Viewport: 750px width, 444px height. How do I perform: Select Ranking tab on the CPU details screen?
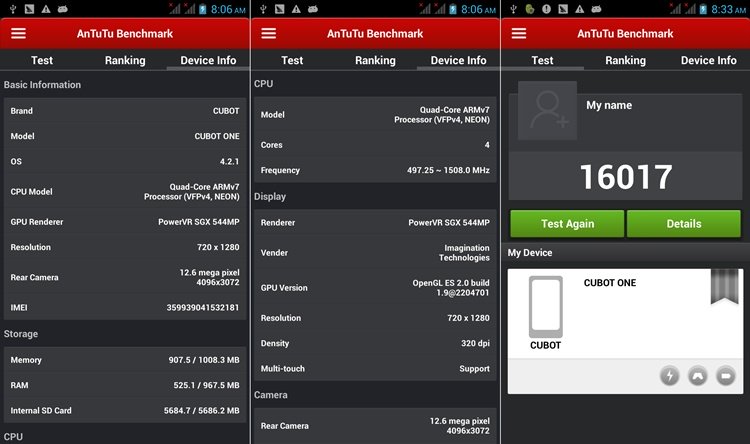[375, 60]
